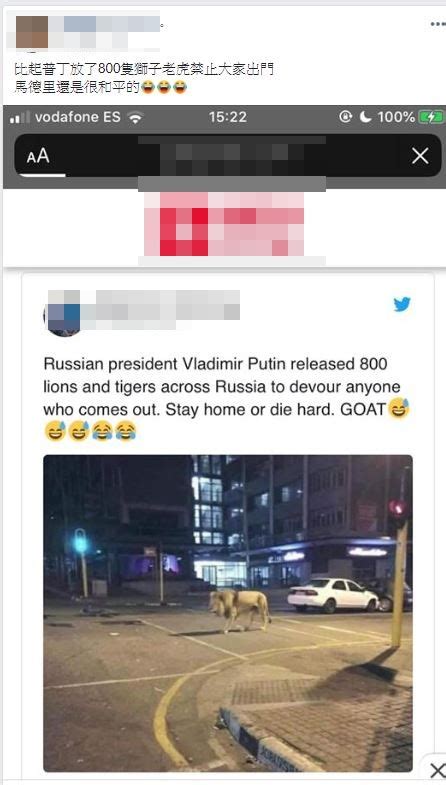The image size is (446, 785).
Task: Click the Twitter bird logo
Action: point(402,304)
